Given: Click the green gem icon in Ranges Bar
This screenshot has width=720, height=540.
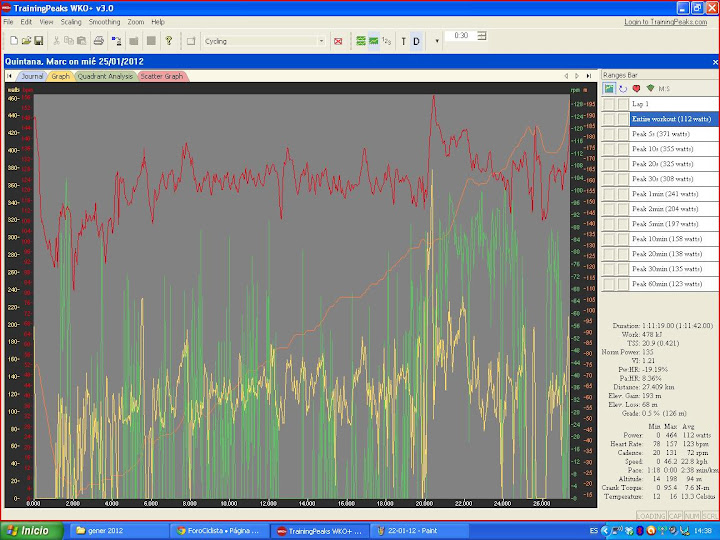Looking at the screenshot, I should coord(650,88).
